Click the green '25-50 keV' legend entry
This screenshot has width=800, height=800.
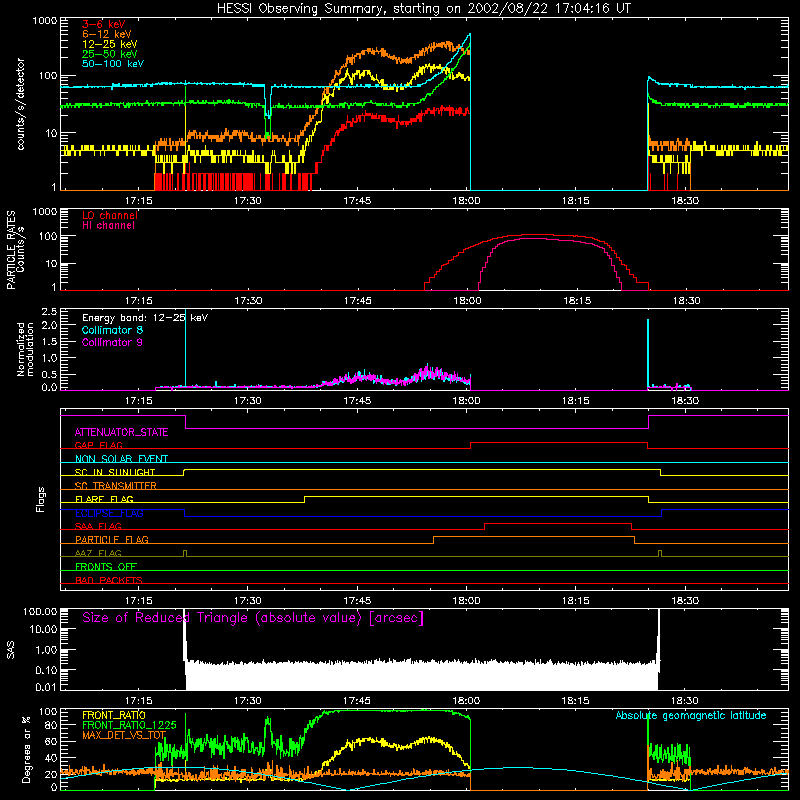pos(110,54)
